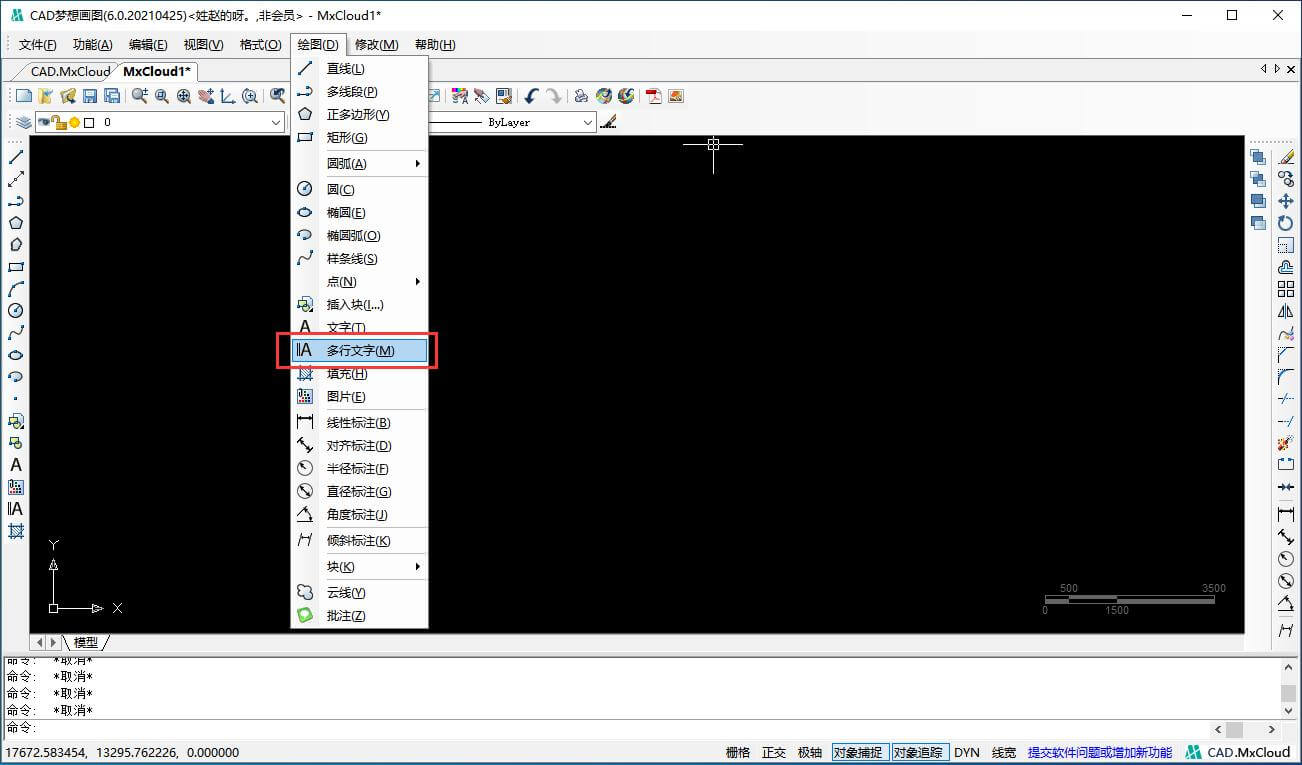The image size is (1302, 765).
Task: Click the command history scroll-down arrow
Action: tap(1289, 711)
